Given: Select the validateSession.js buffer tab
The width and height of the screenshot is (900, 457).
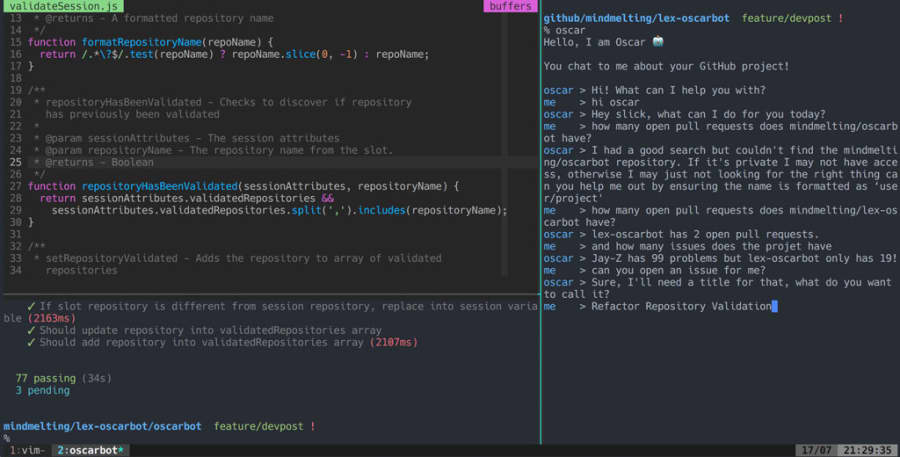Looking at the screenshot, I should pos(64,6).
